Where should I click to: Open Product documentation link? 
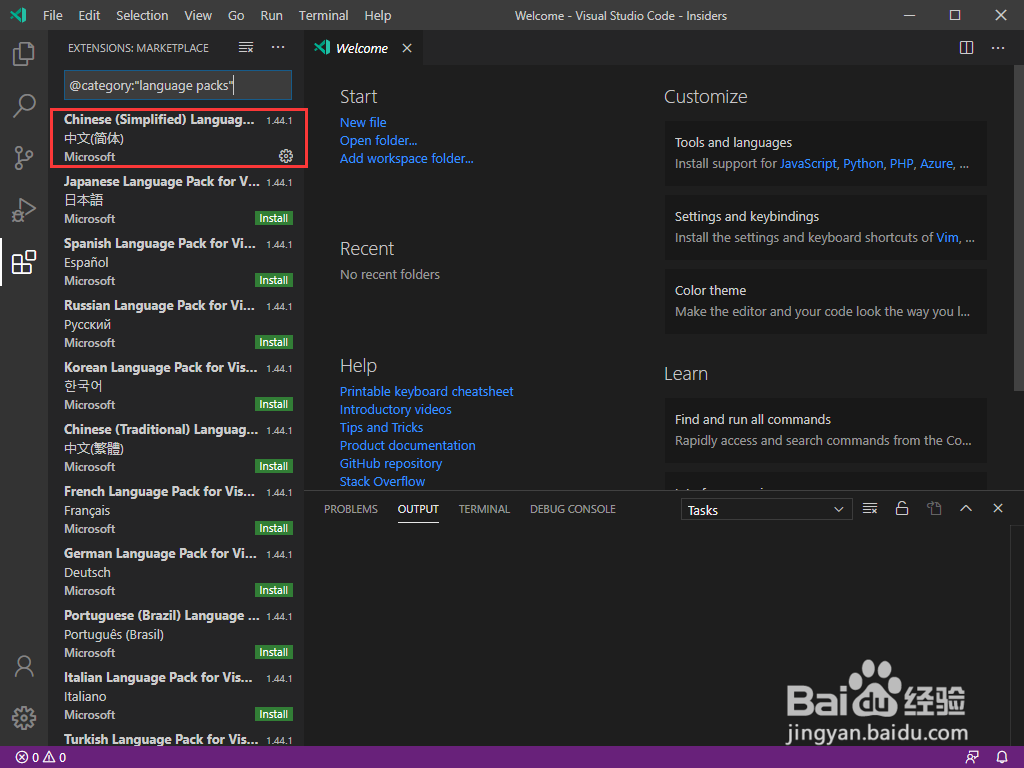tap(408, 445)
